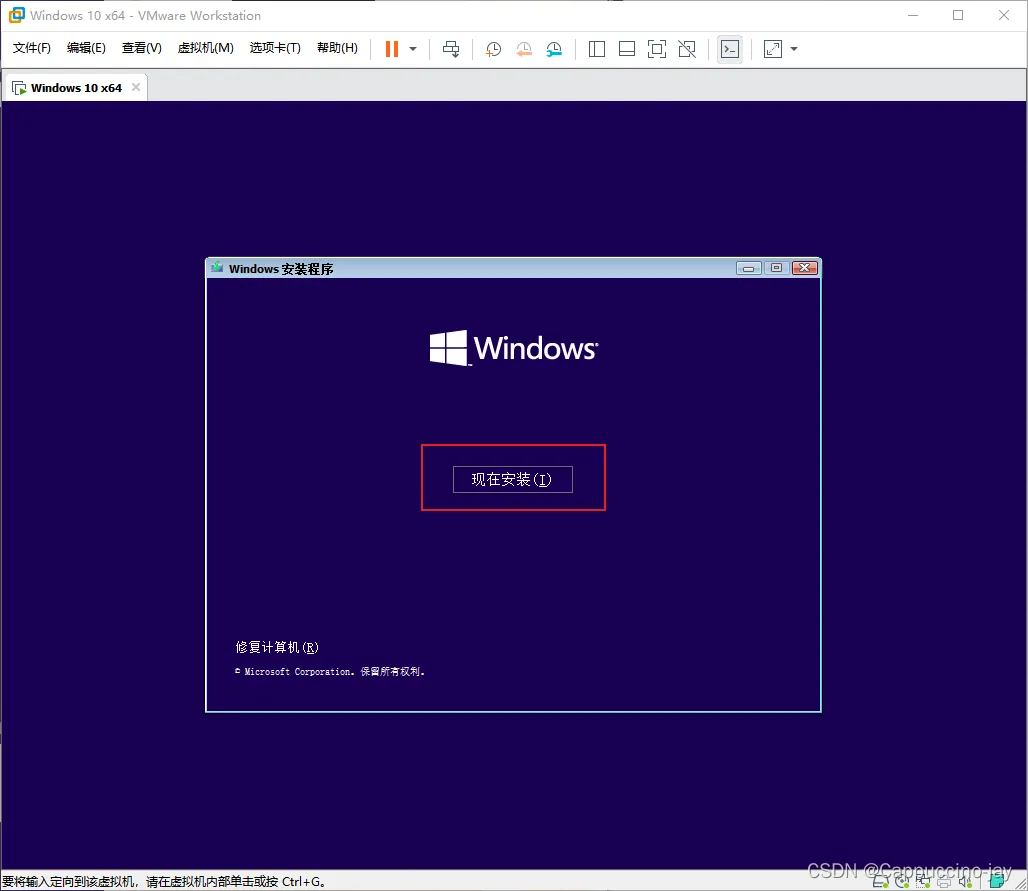This screenshot has width=1028, height=891.
Task: Click the send Ctrl+Alt+Del toolbar icon
Action: 451,49
